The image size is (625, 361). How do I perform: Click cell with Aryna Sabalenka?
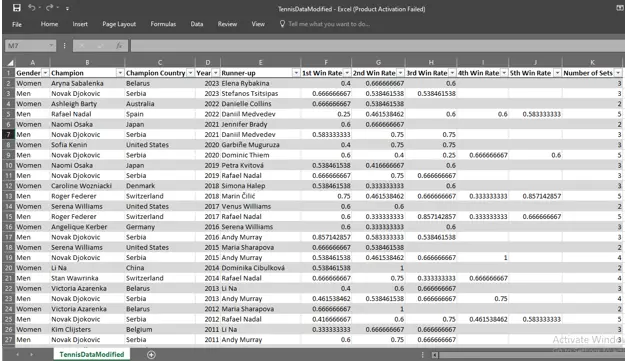tap(87, 83)
